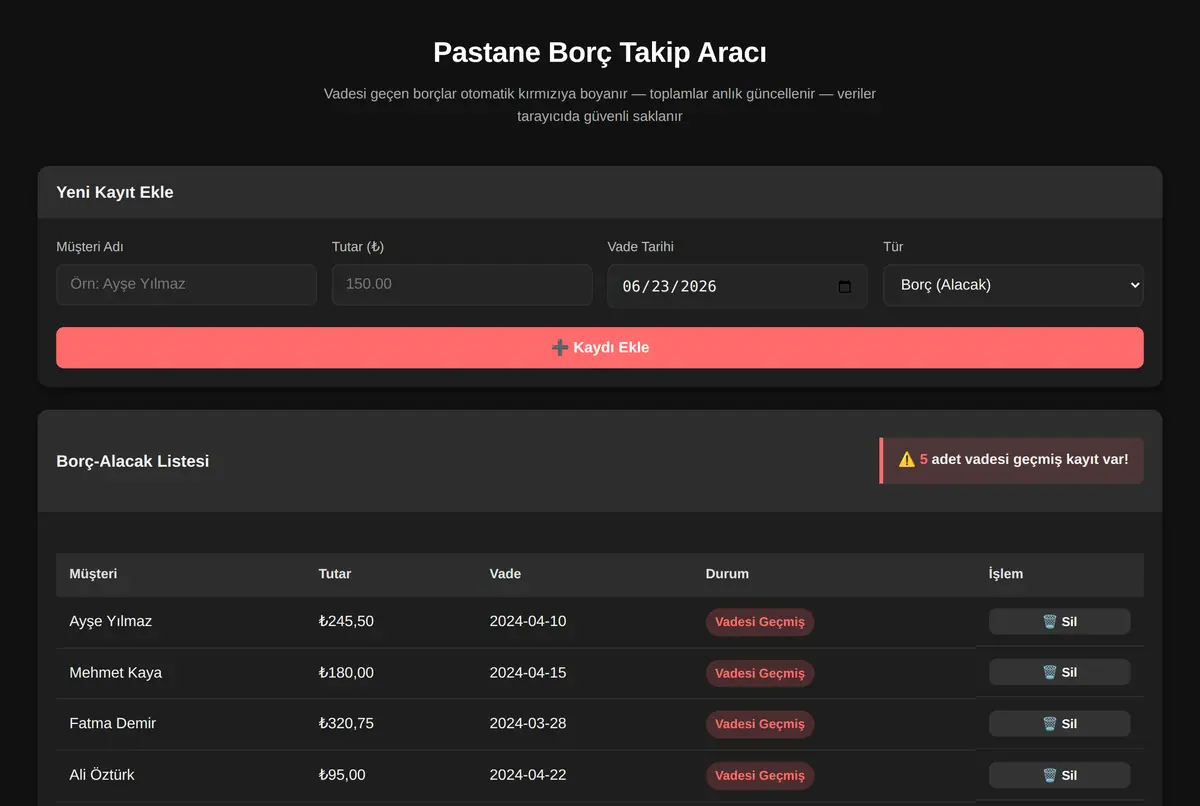
Task: Click Vadesi Geçmiş badge for Fatma Demir
Action: [760, 724]
